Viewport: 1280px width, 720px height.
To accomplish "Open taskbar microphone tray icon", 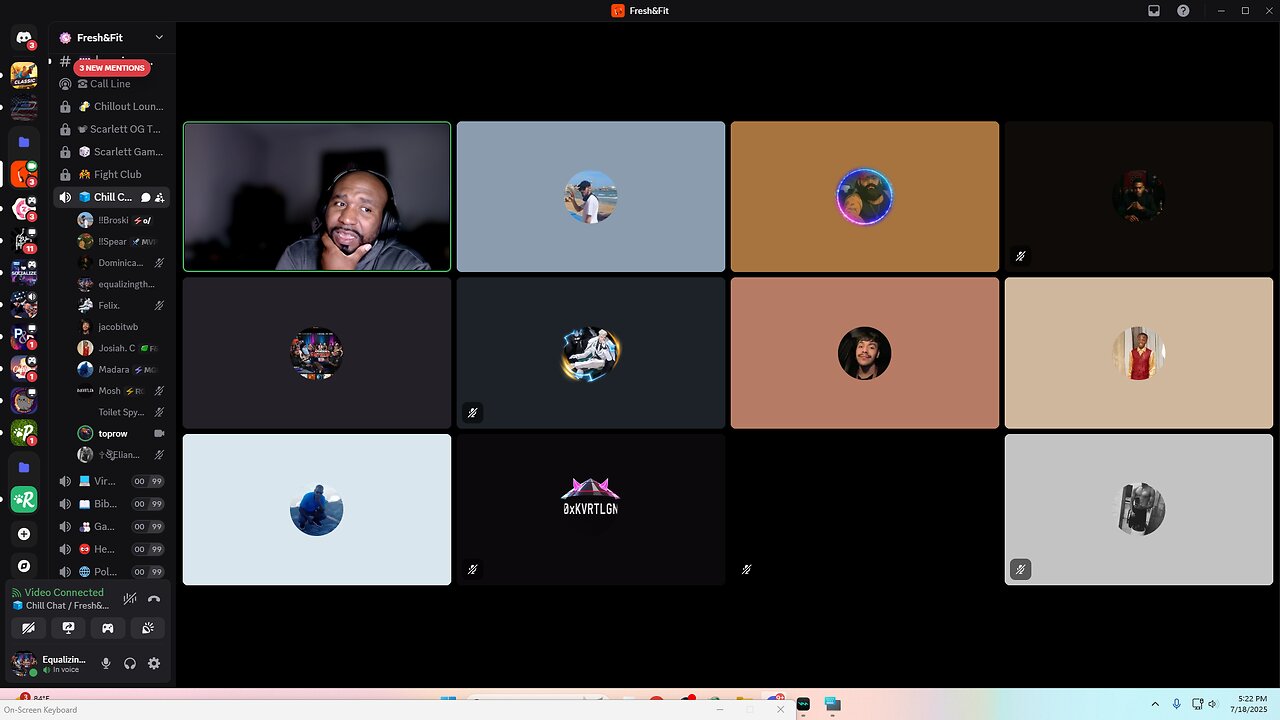I will 1176,704.
